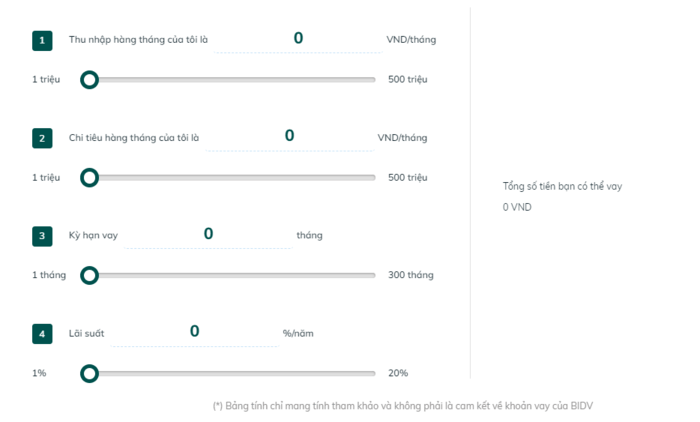Click the step 3 number badge
Screen dimensions: 700x422
pyautogui.click(x=42, y=236)
